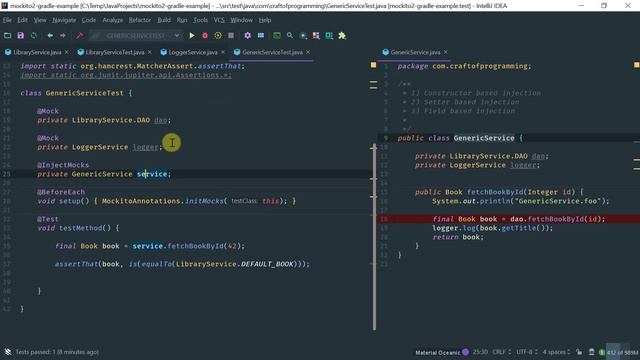Click 'service' variable in fetchBookById call
Viewport: 640px width, 360px height.
[x=147, y=246]
